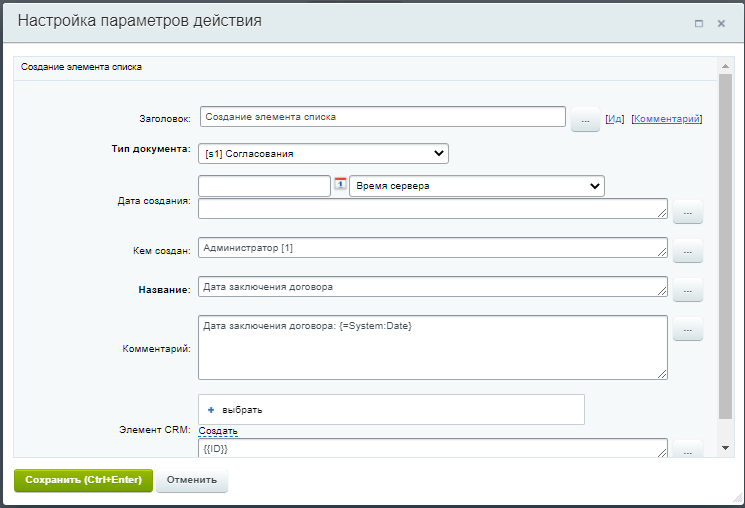The image size is (745, 508).
Task: Open value picker button for Комментарий
Action: coord(688,329)
